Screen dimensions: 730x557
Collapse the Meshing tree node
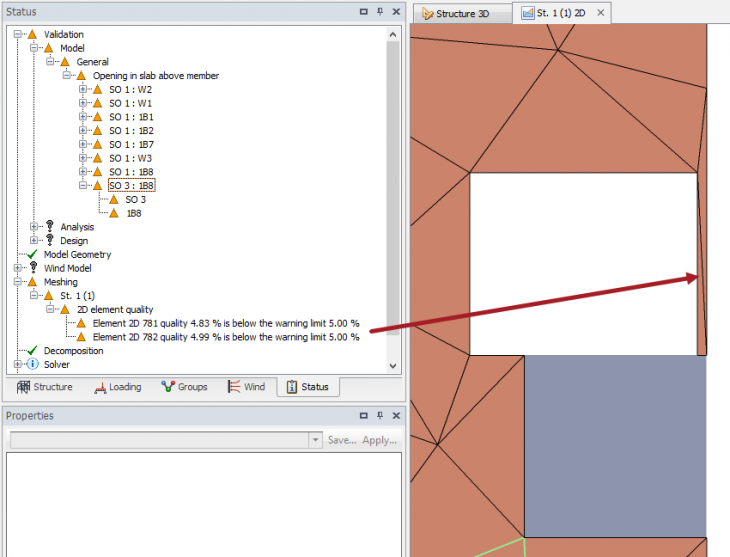18,282
